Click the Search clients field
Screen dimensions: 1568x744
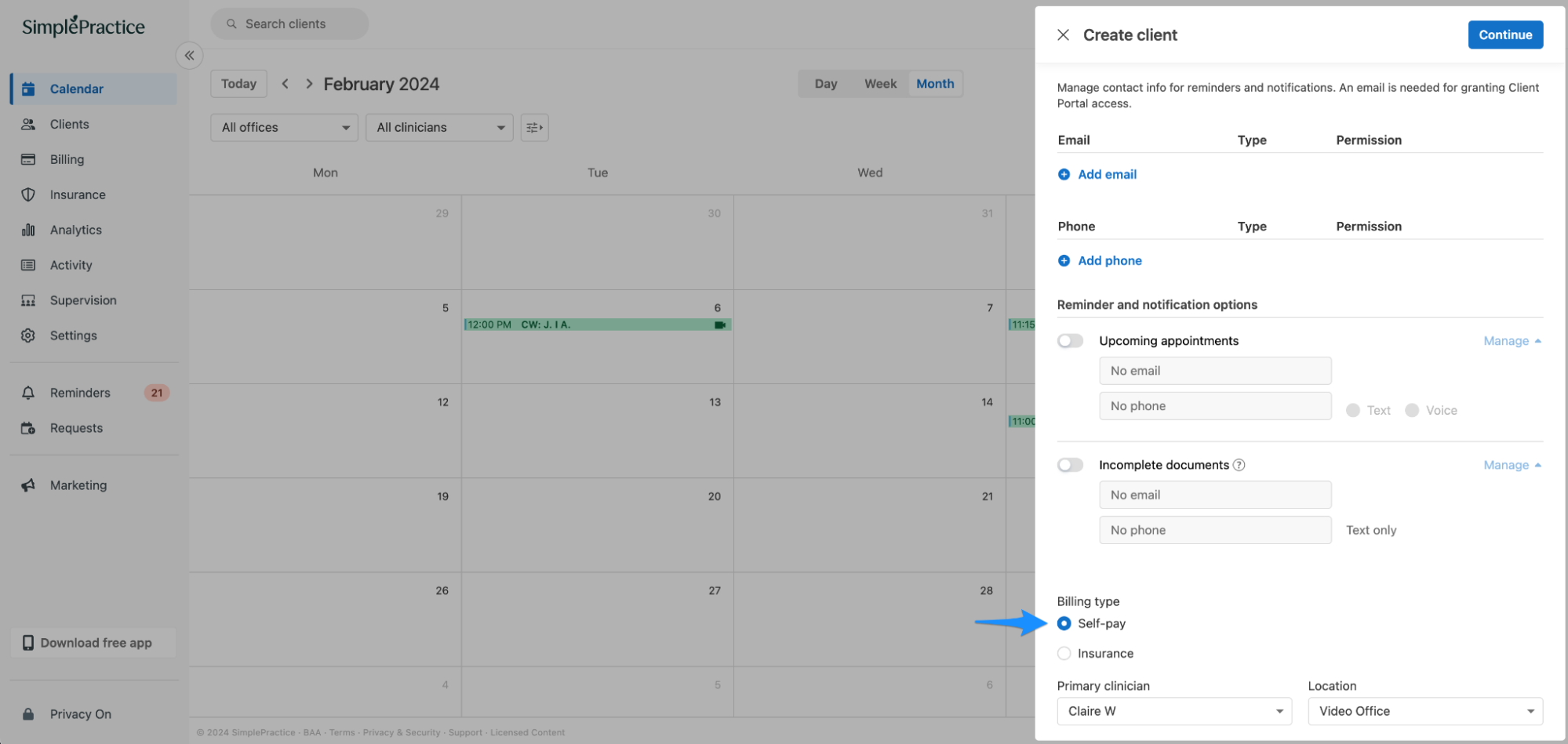pos(289,24)
